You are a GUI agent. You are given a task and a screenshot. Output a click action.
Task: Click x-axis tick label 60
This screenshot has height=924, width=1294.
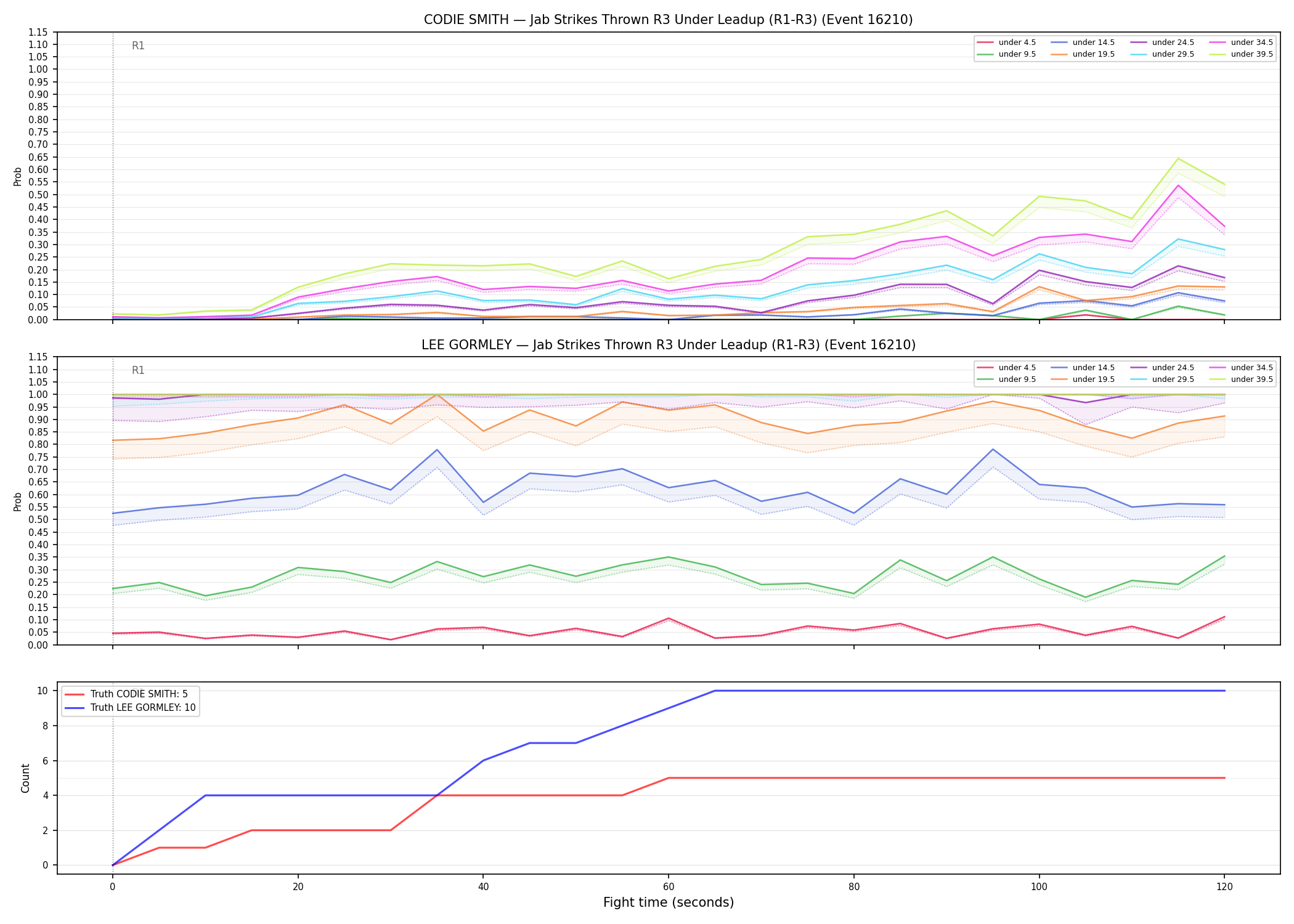(x=669, y=887)
